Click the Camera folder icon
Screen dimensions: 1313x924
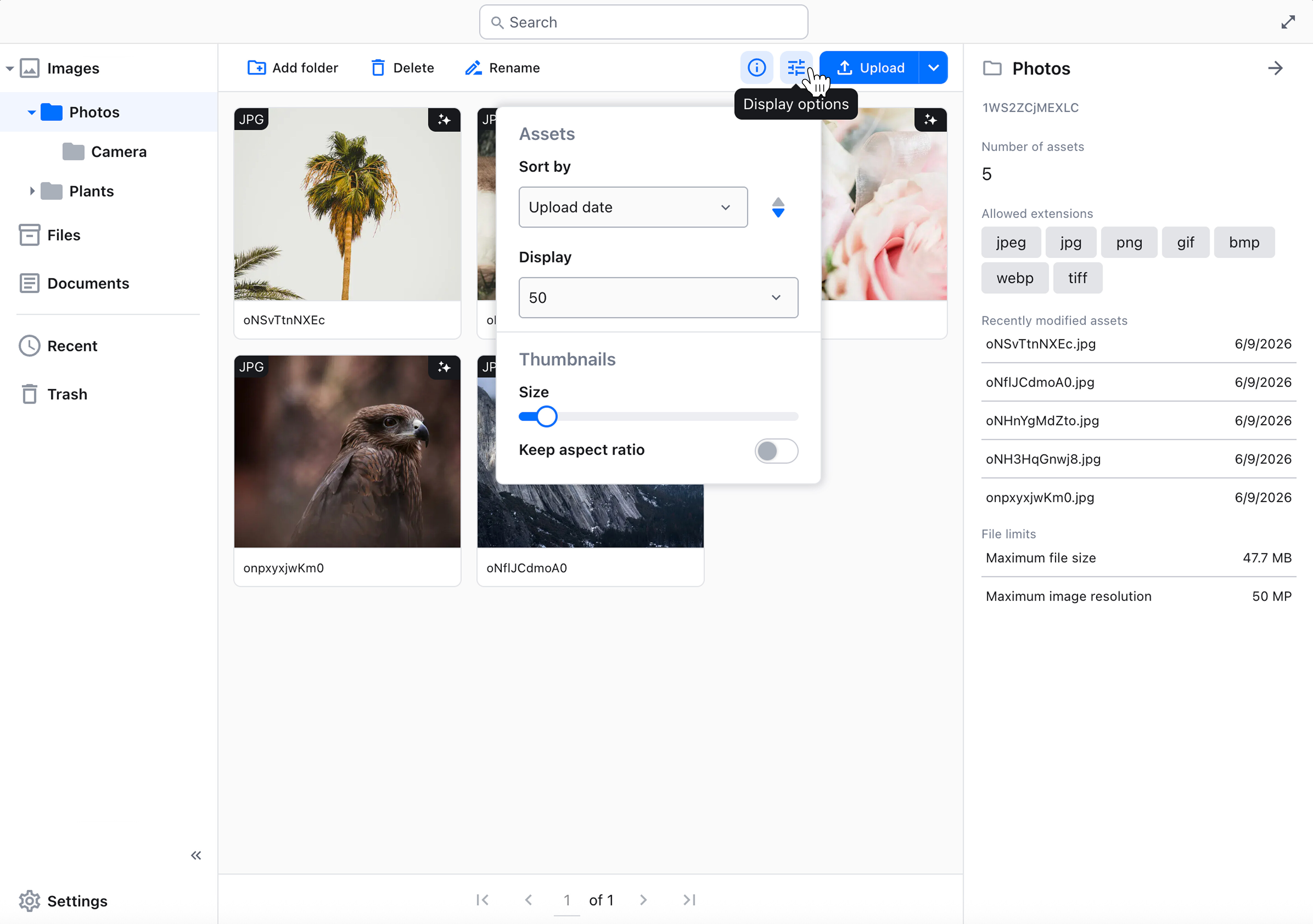[73, 151]
